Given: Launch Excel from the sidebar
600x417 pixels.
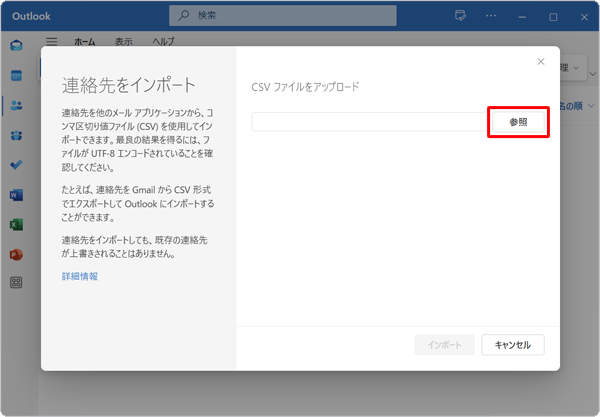Looking at the screenshot, I should tap(16, 225).
